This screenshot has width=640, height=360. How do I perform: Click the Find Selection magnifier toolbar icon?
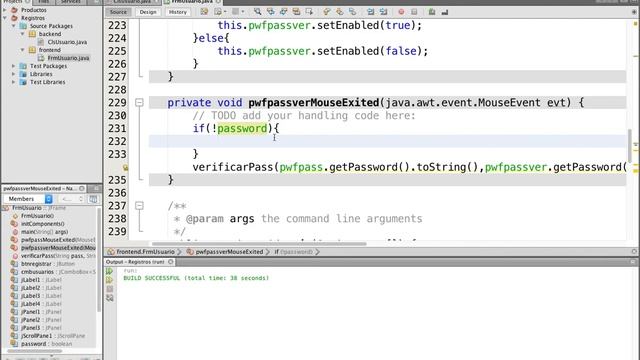point(258,12)
